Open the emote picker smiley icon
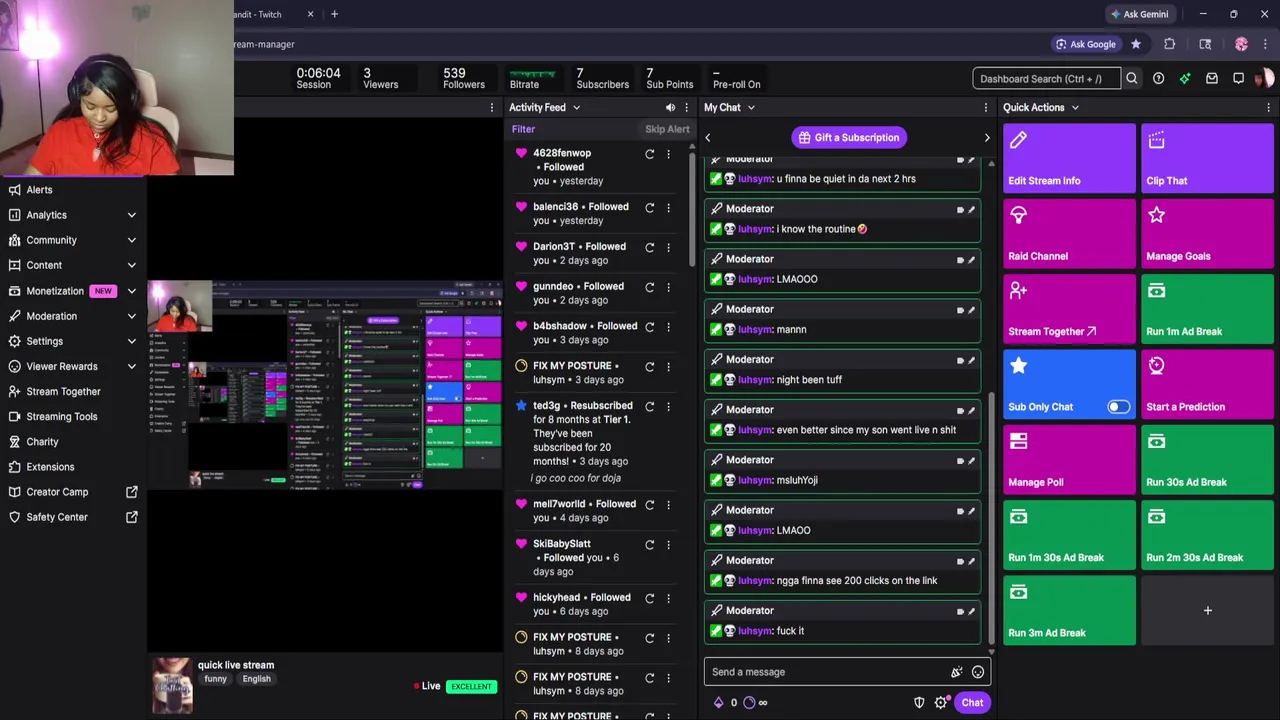 click(978, 672)
